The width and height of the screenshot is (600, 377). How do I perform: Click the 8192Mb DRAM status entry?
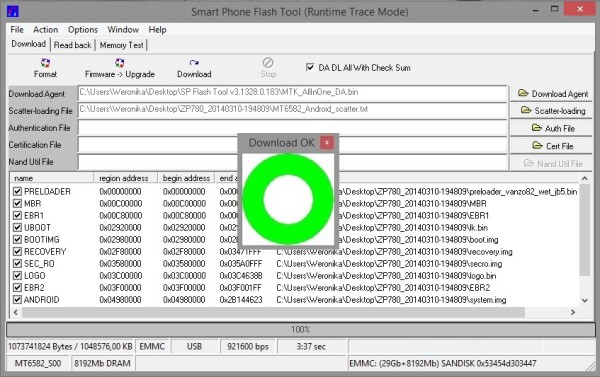(102, 363)
